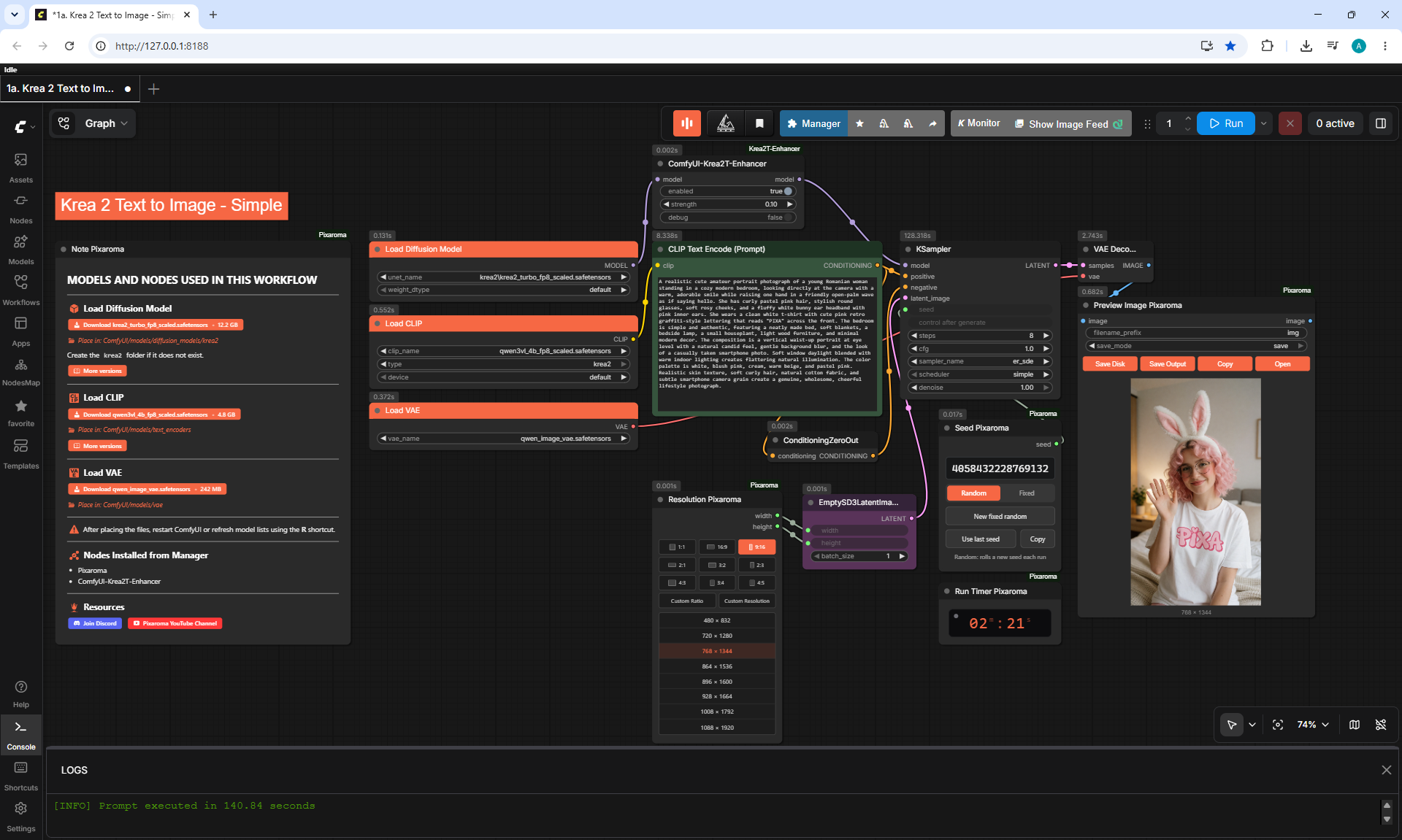Open the Templates sidebar panel
The width and height of the screenshot is (1402, 840).
20,454
